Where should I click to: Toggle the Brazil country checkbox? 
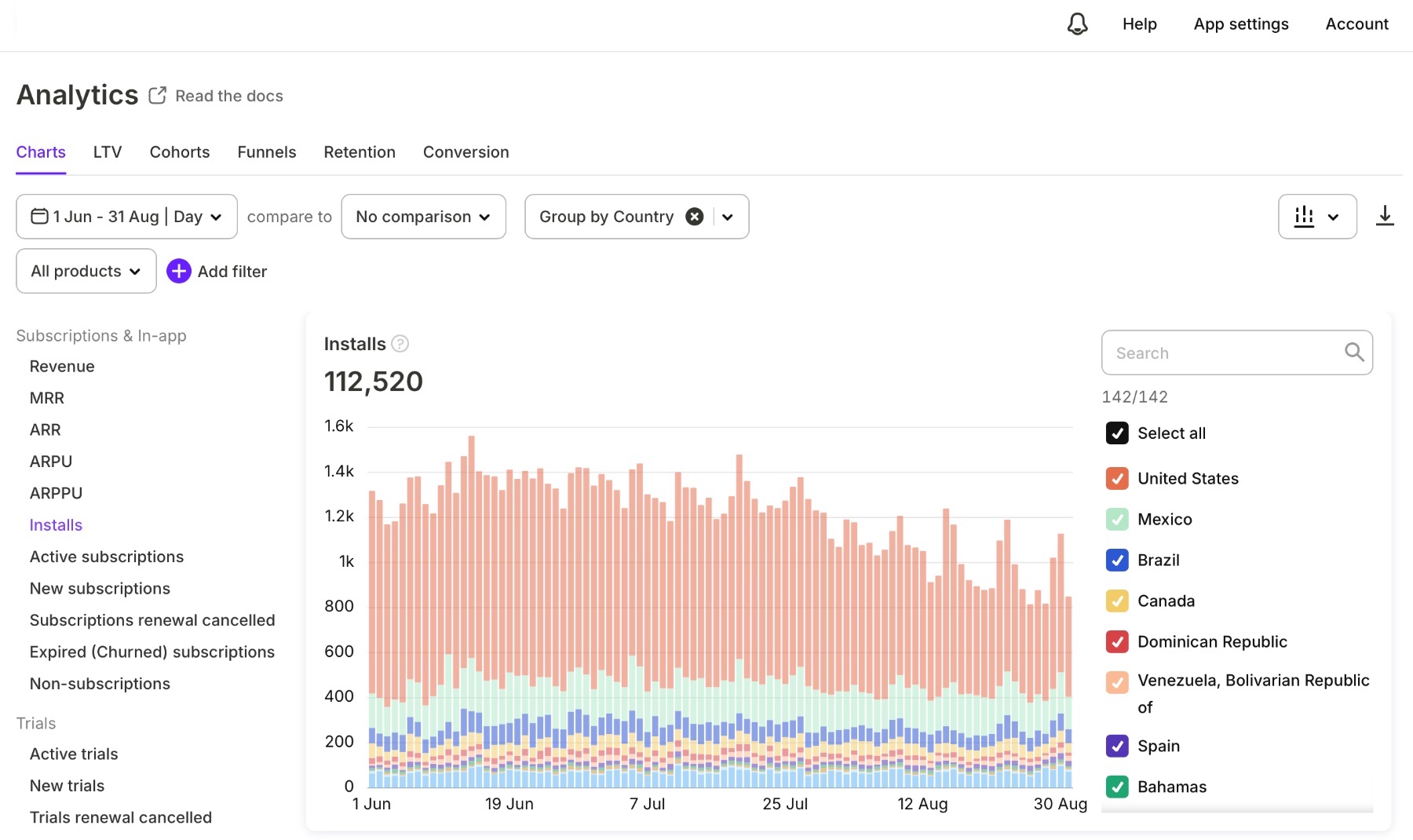(1117, 561)
